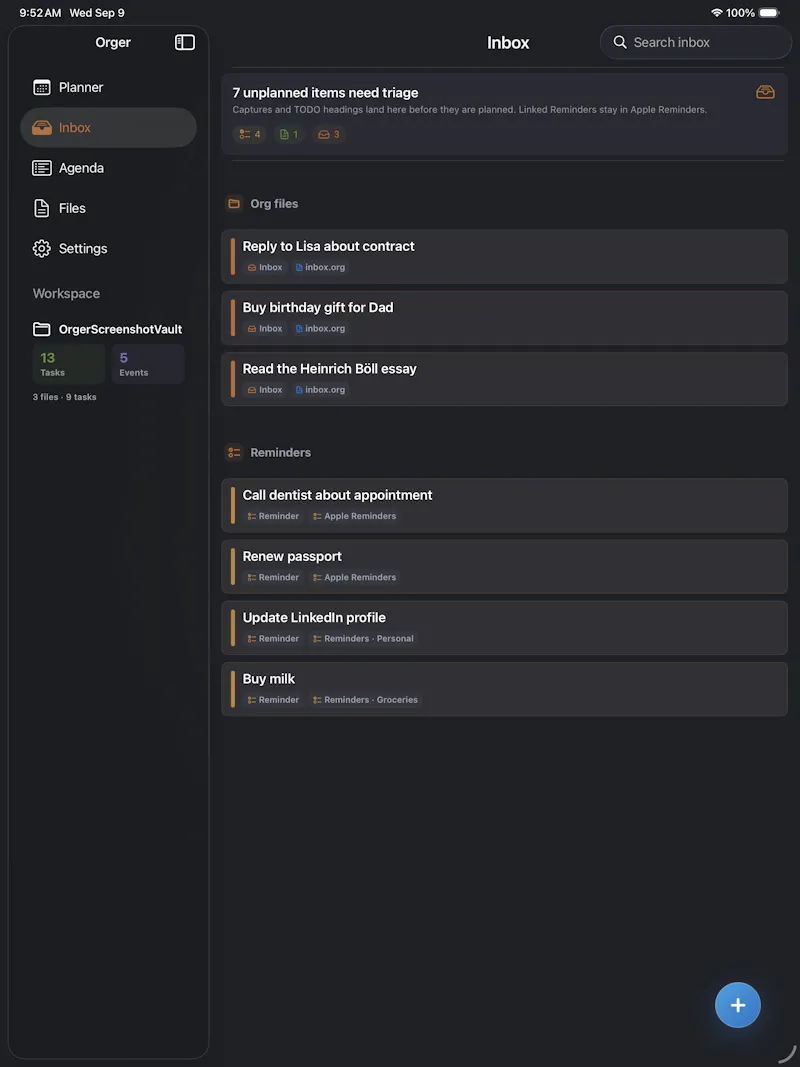Open the Buy milk item
This screenshot has height=1067, width=800.
pyautogui.click(x=505, y=689)
